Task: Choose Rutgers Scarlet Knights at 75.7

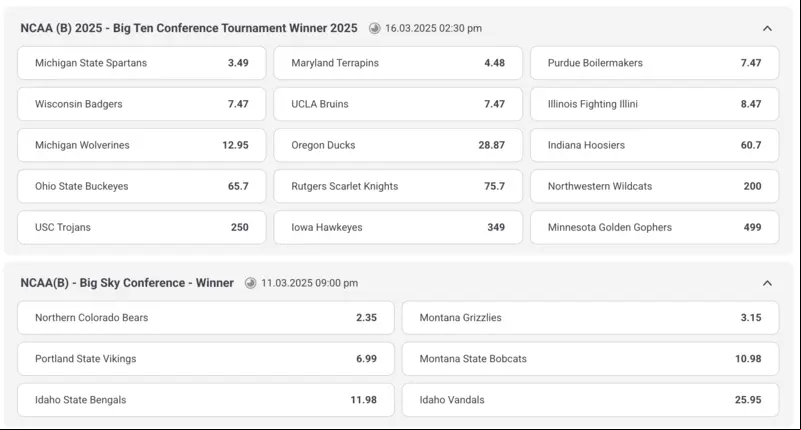Action: 398,186
